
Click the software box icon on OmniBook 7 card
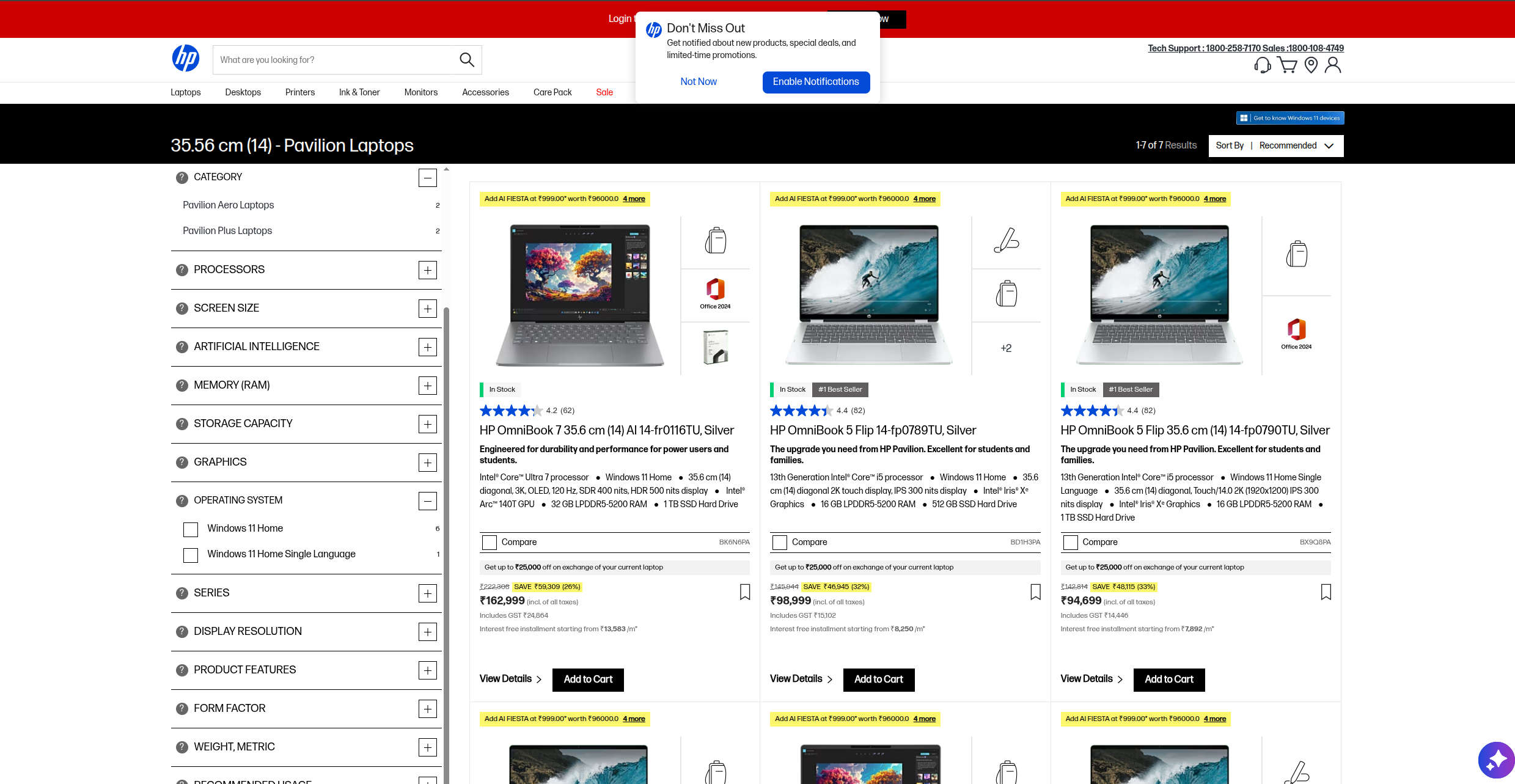click(x=715, y=347)
